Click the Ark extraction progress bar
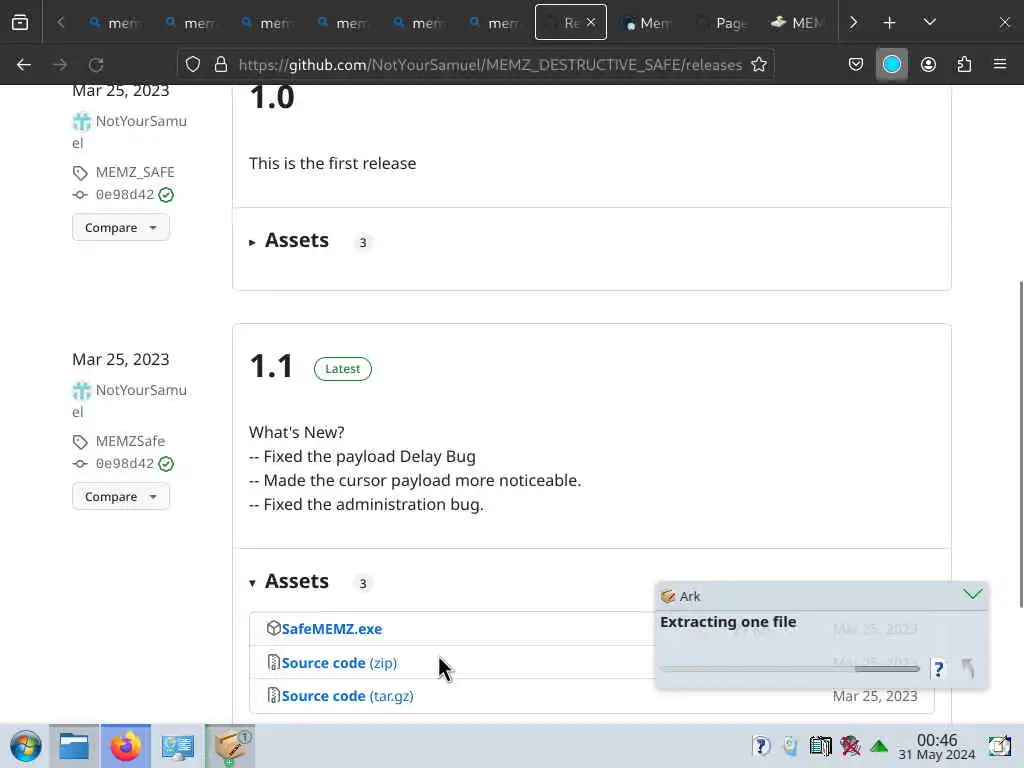The width and height of the screenshot is (1024, 768). [x=790, y=669]
